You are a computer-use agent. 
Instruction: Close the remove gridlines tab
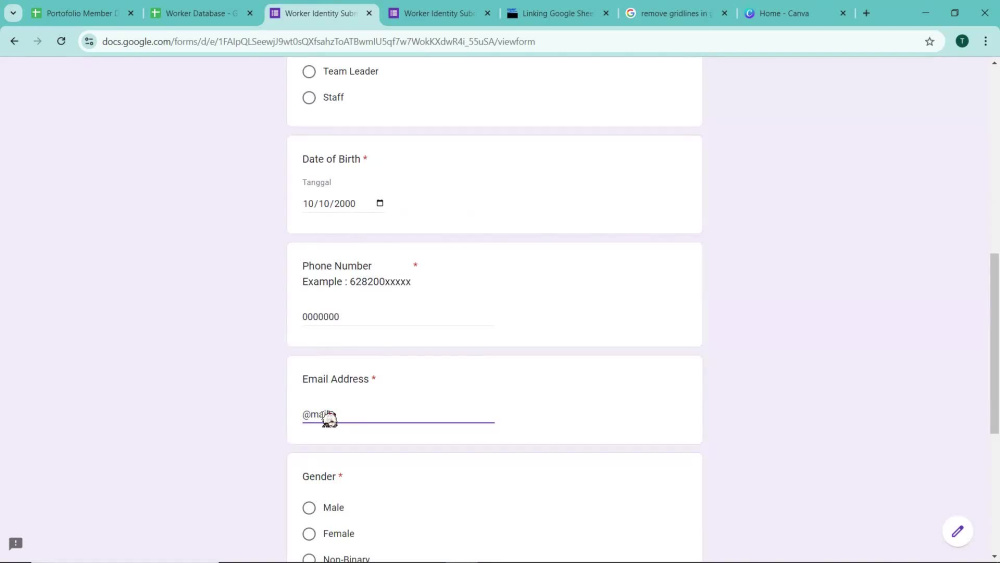click(x=724, y=13)
